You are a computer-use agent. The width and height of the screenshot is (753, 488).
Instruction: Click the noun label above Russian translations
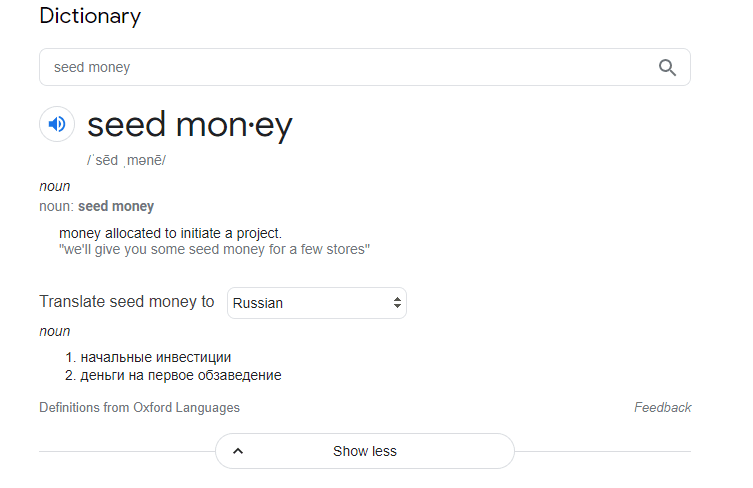pyautogui.click(x=54, y=331)
